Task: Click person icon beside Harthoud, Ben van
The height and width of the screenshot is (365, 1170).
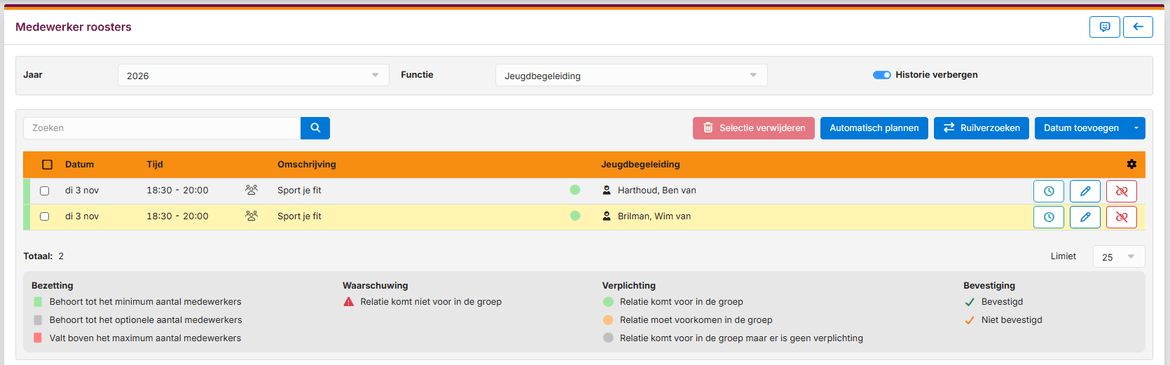Action: click(607, 190)
